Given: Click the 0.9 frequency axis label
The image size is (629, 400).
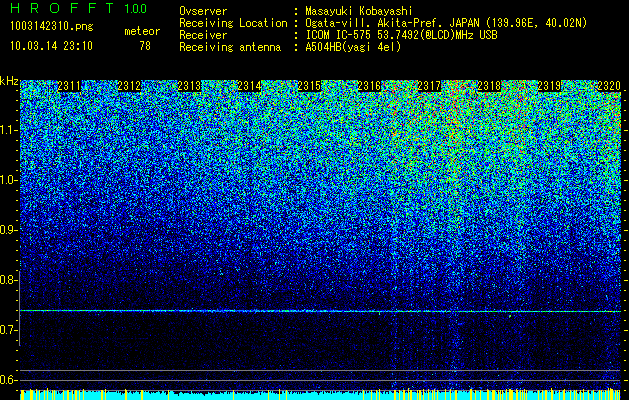Looking at the screenshot, I should coord(8,230).
